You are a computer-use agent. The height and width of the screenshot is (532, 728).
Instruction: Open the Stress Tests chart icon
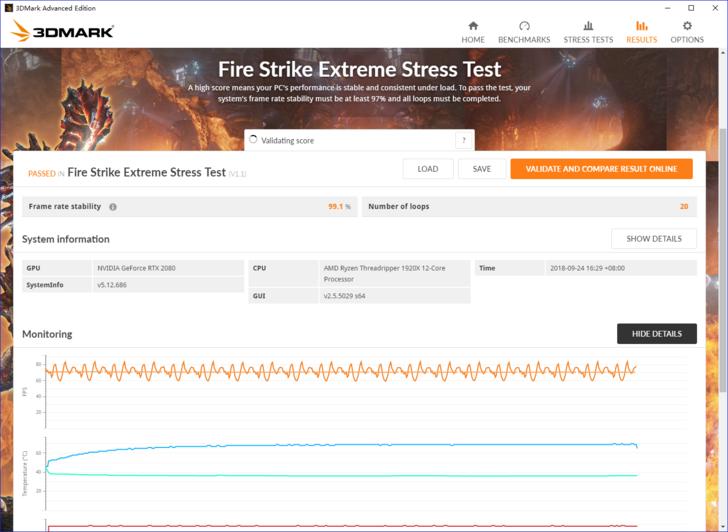click(588, 26)
